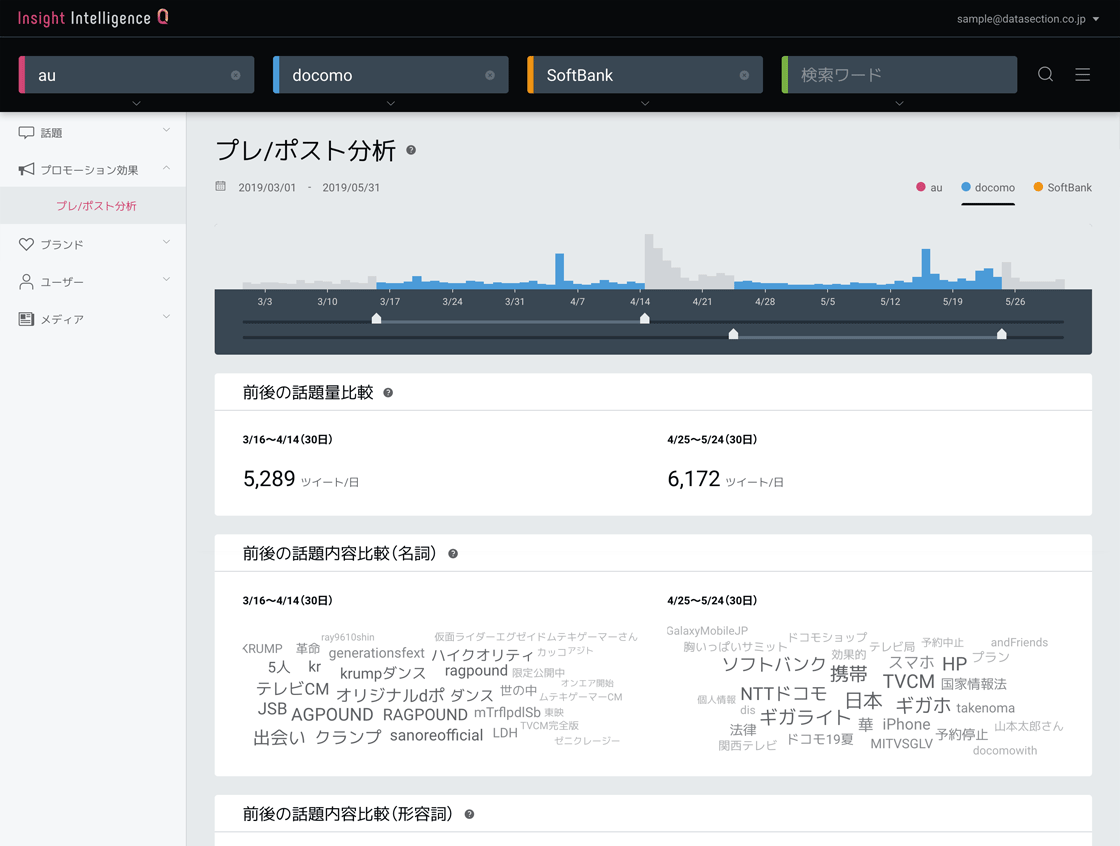
Task: Click the post-period start handle near 4/21
Action: [733, 334]
